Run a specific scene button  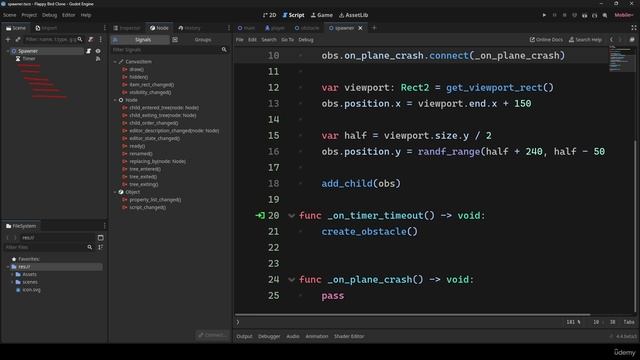coord(595,15)
